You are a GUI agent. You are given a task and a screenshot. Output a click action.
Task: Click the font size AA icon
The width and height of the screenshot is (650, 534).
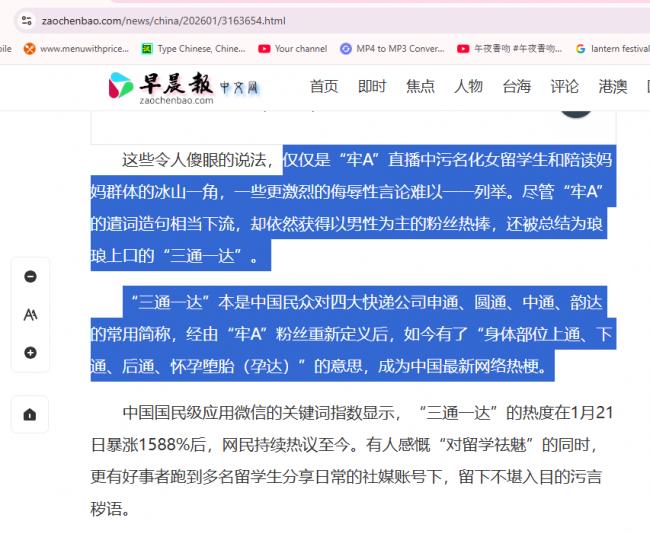(30, 315)
